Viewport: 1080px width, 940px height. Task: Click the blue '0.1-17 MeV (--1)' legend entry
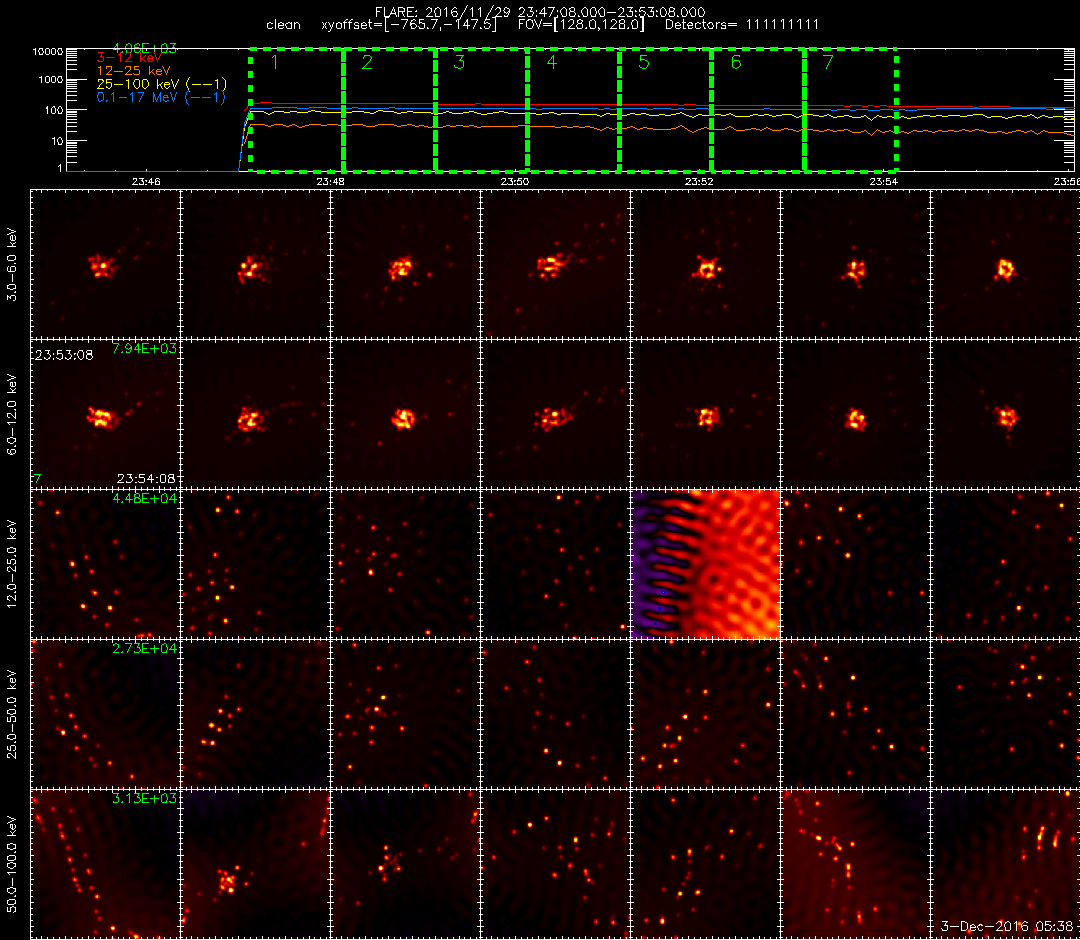pos(161,98)
